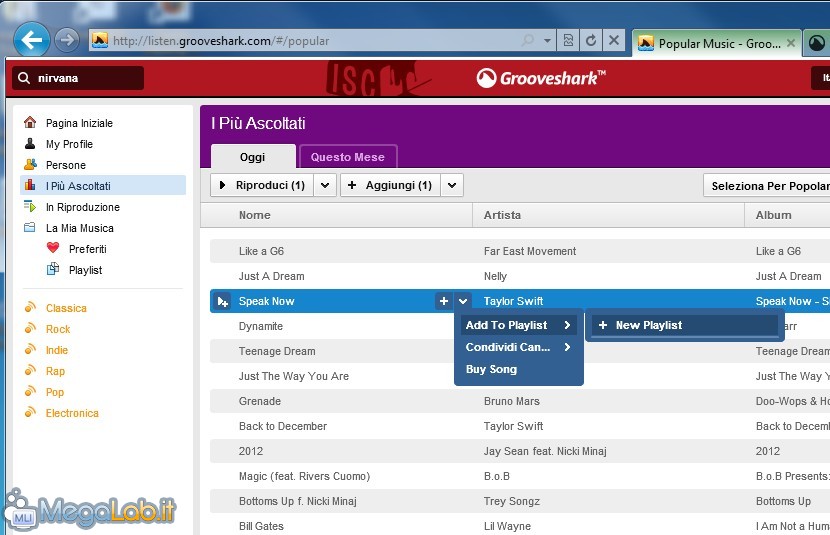
Task: Click the Persone people icon
Action: (30, 164)
